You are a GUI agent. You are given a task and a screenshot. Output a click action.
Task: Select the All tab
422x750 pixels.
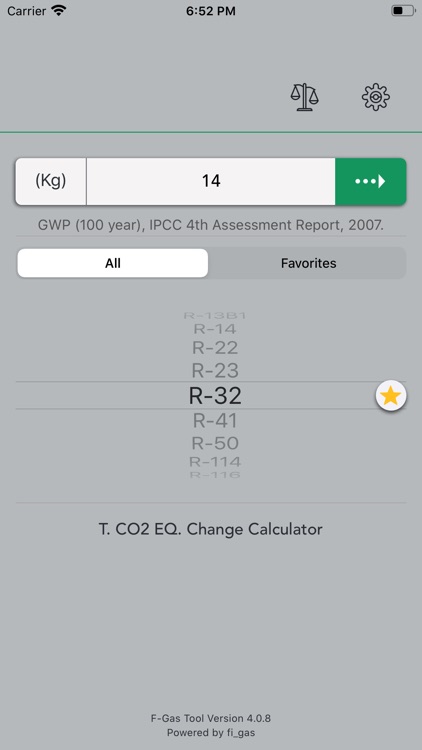point(113,263)
